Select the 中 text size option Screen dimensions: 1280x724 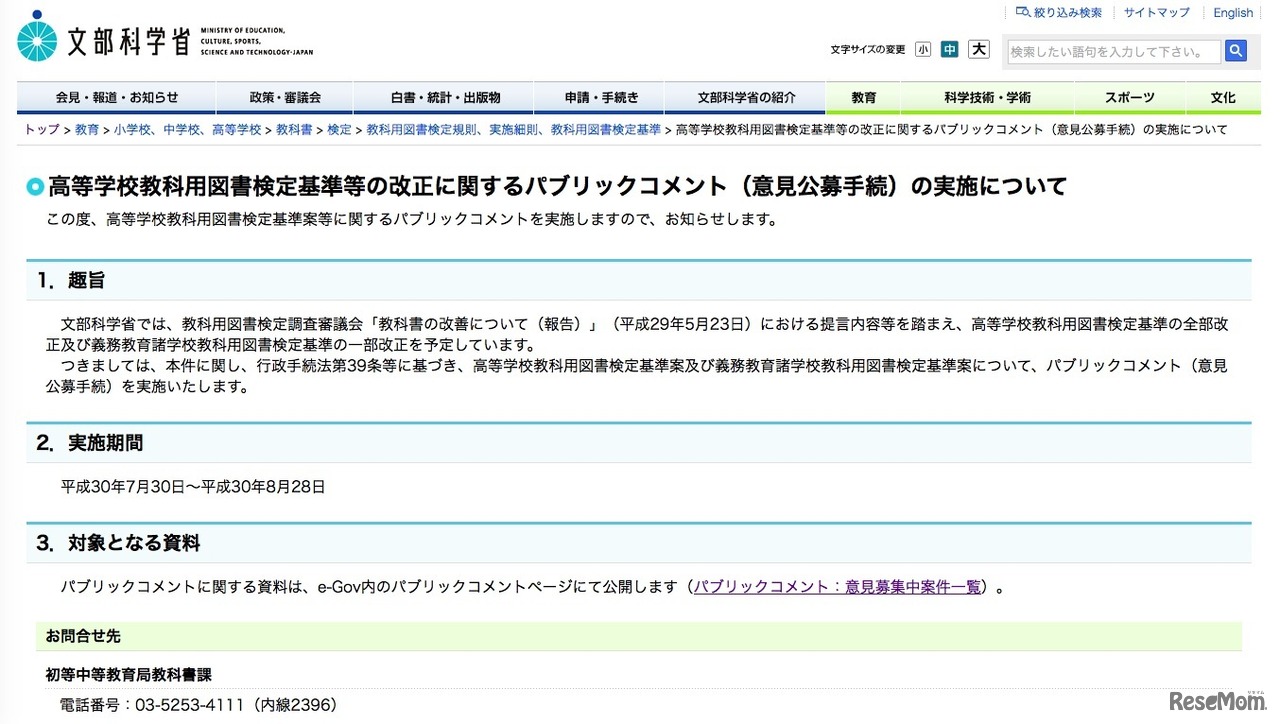pos(950,49)
